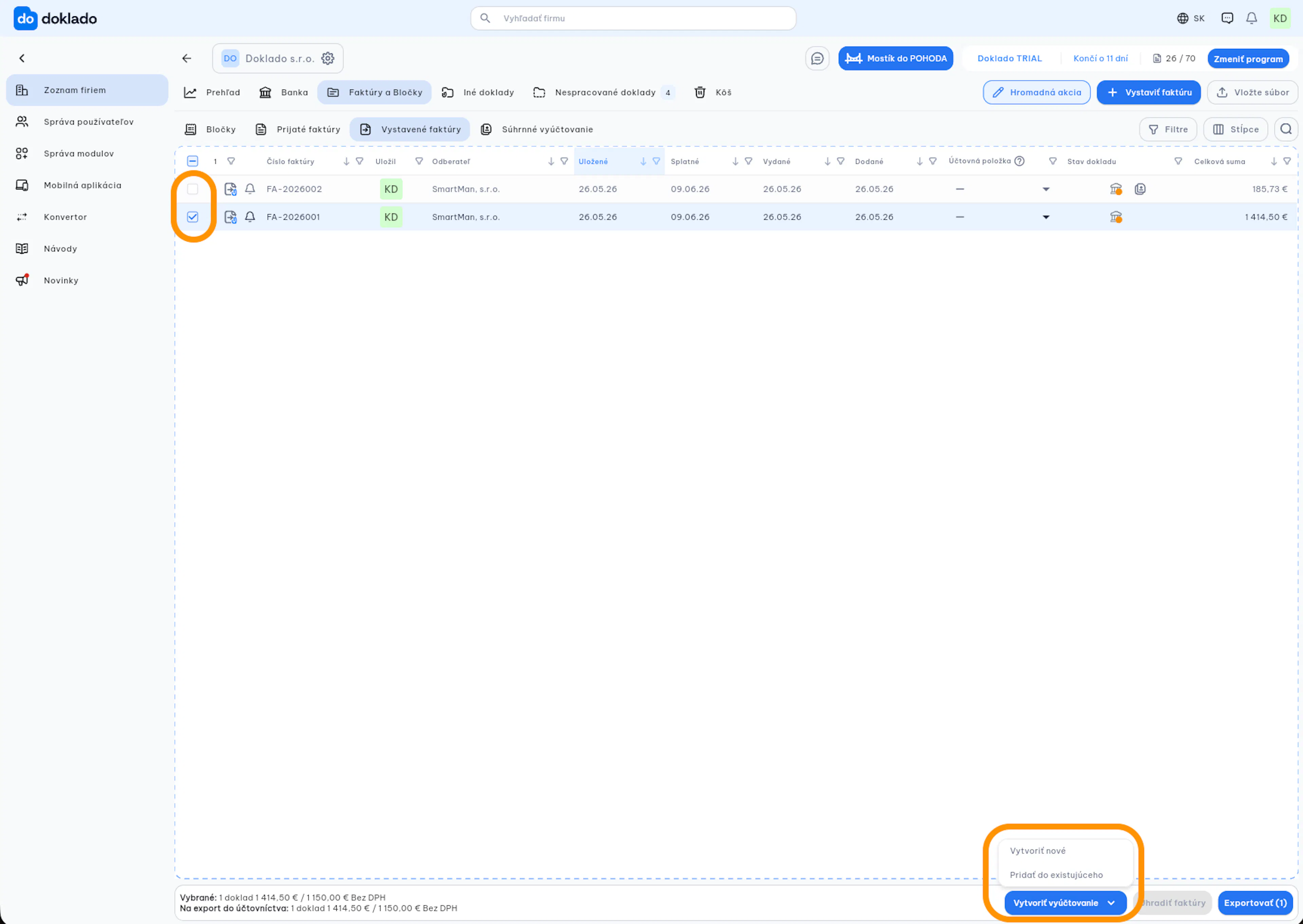Screen dimensions: 1303x924
Task: Sort Číslo faktúry column with arrow
Action: [x=346, y=162]
